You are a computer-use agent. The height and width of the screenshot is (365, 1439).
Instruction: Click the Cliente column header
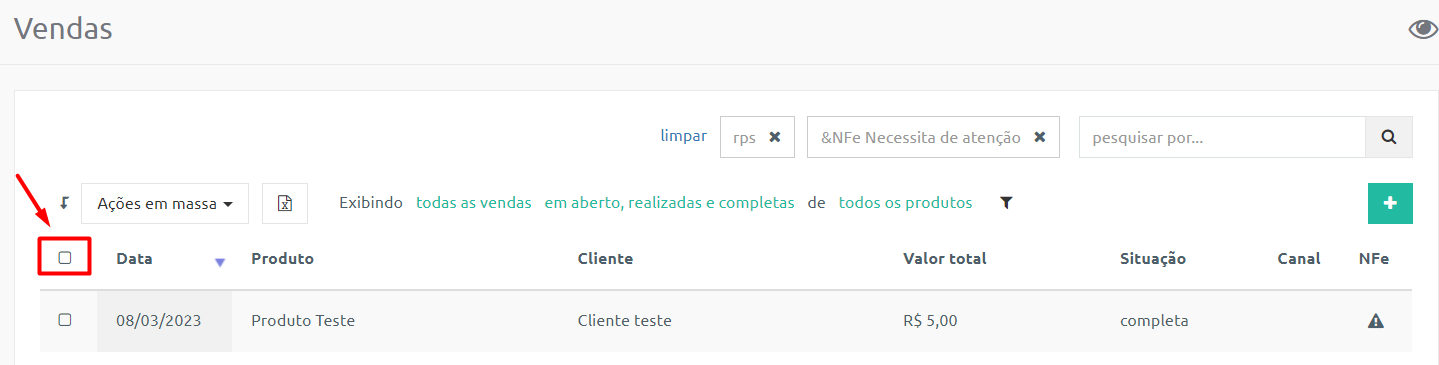click(x=605, y=258)
